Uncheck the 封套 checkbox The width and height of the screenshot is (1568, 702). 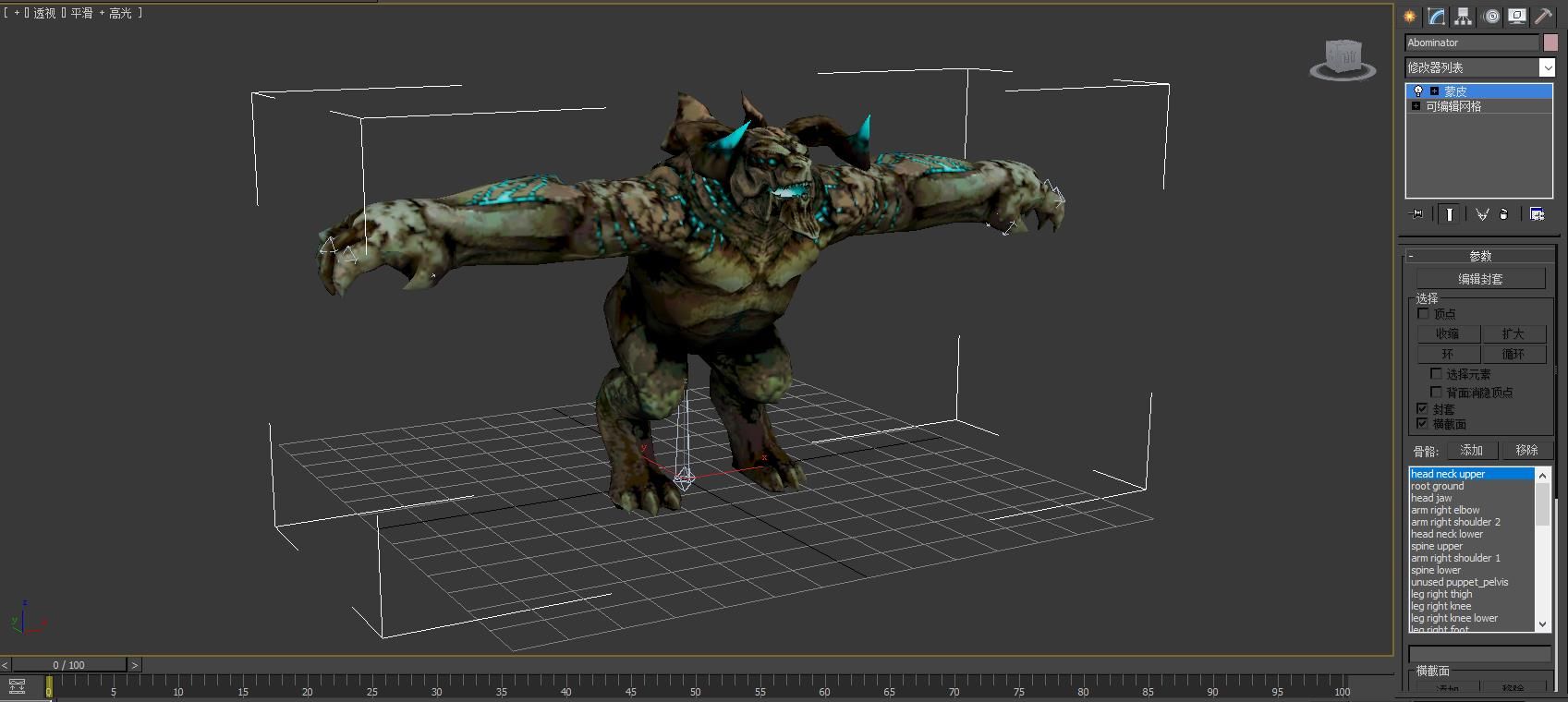pos(1423,408)
